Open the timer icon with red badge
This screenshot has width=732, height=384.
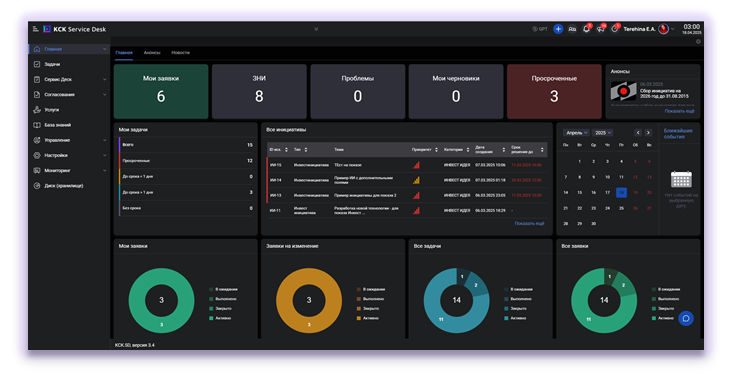coord(615,29)
